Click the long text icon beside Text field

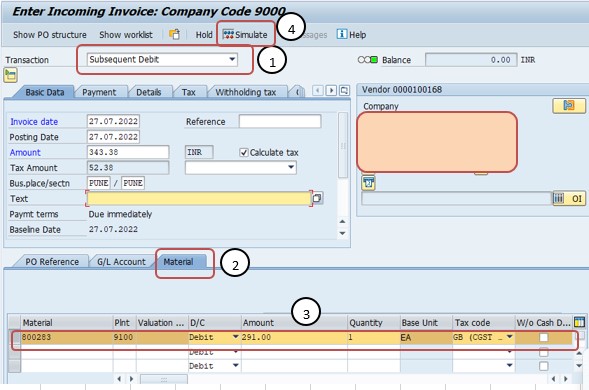317,198
